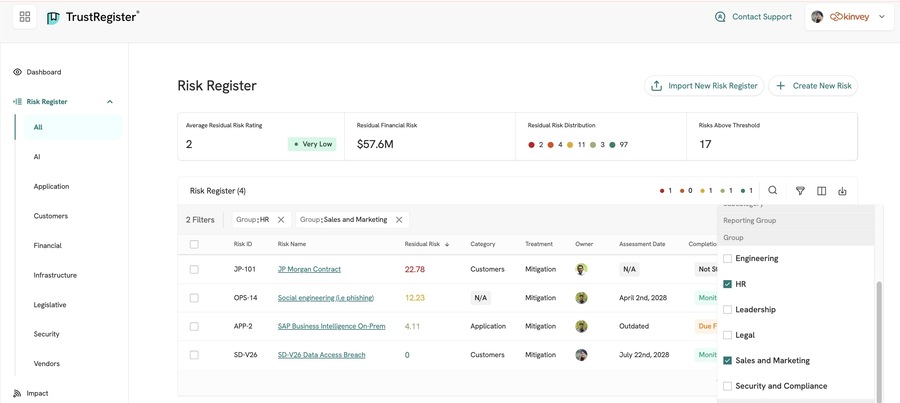Tick the checkbox for APP-2 row

tap(194, 326)
